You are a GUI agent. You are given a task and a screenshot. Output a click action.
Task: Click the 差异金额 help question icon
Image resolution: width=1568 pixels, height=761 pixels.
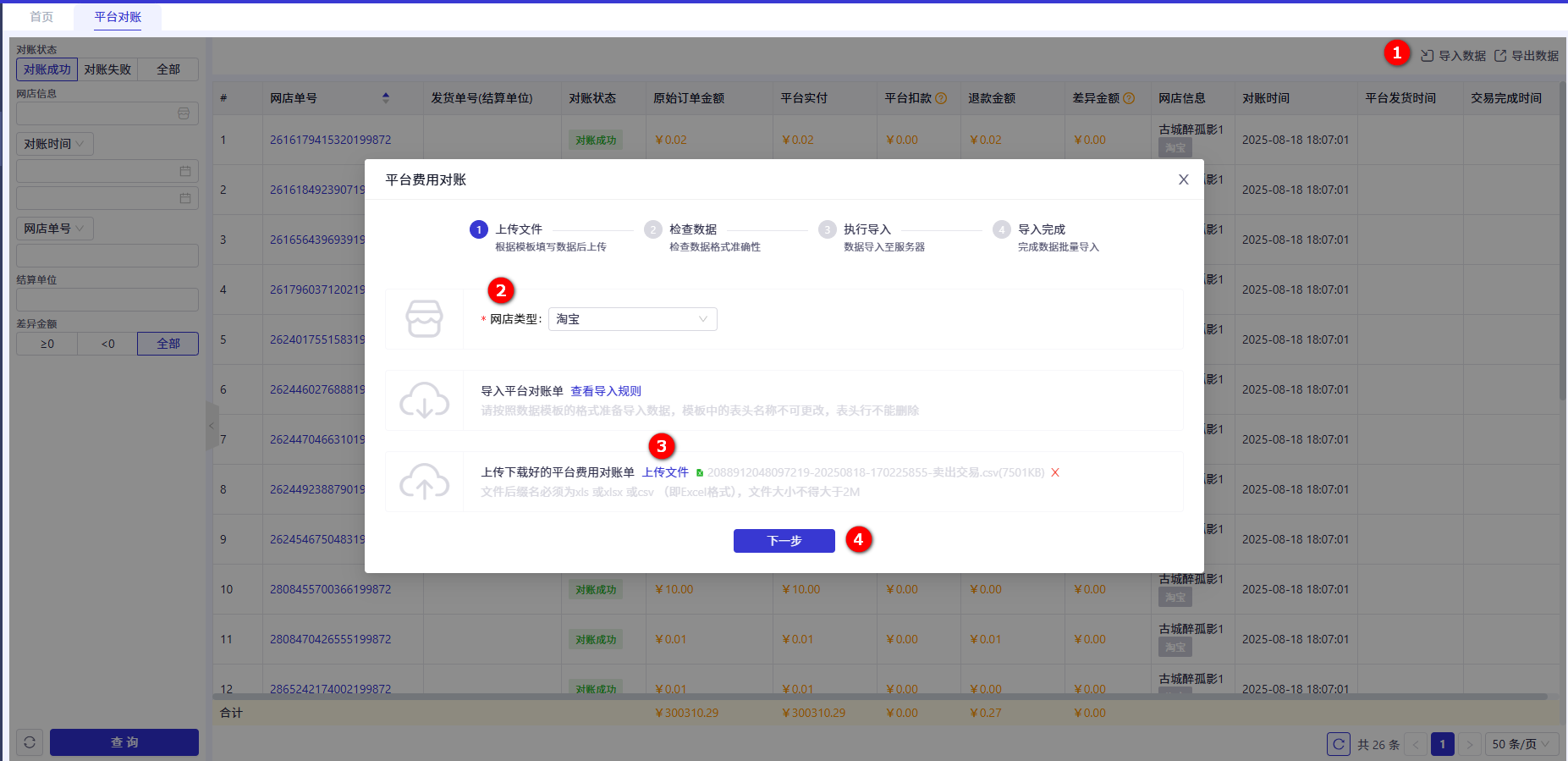point(1129,98)
